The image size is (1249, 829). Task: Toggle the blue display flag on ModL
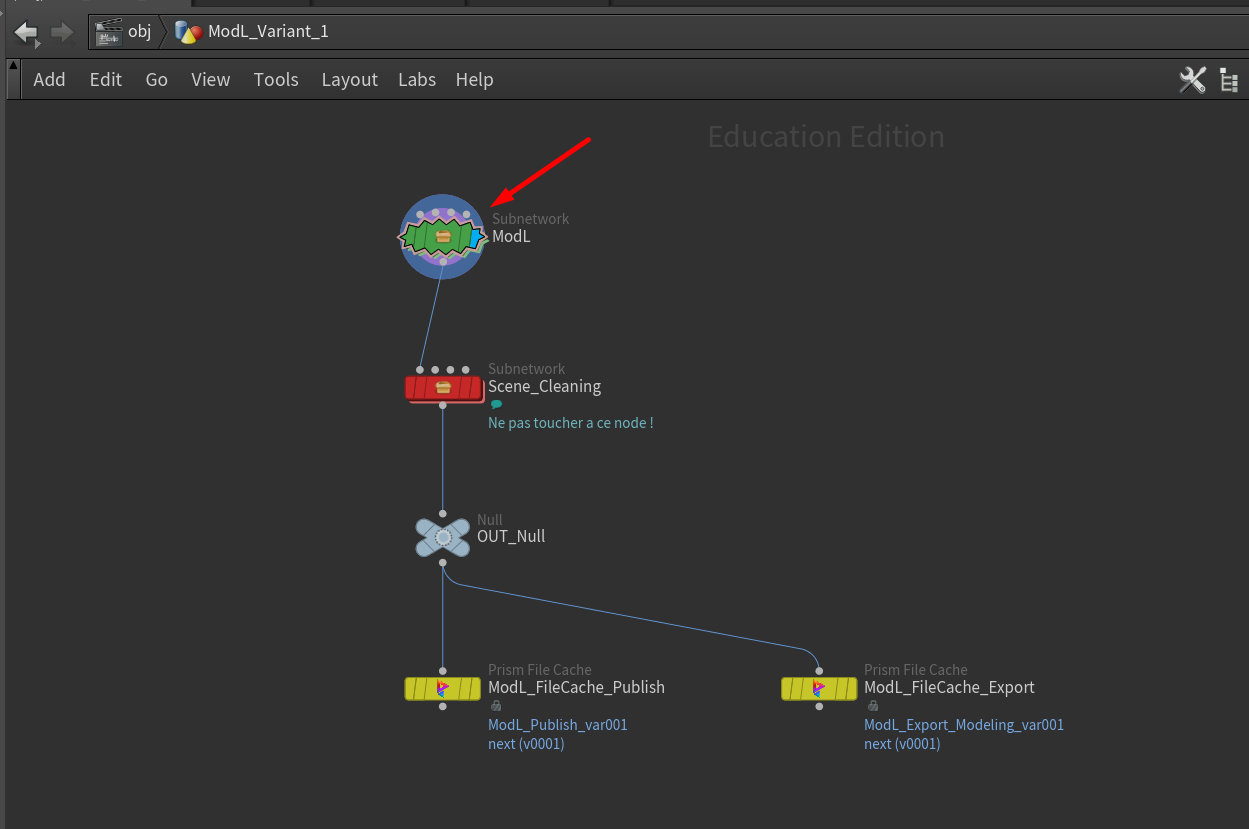tap(476, 237)
